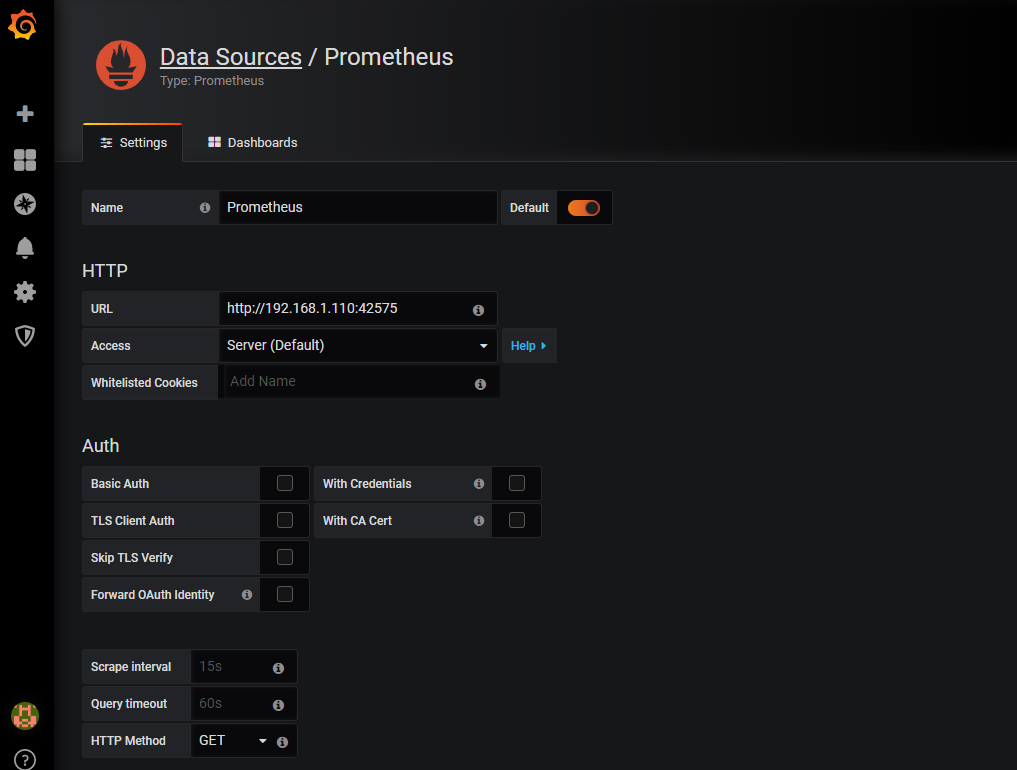Switch to the Dashboards tab
Viewport: 1017px width, 770px height.
253,143
